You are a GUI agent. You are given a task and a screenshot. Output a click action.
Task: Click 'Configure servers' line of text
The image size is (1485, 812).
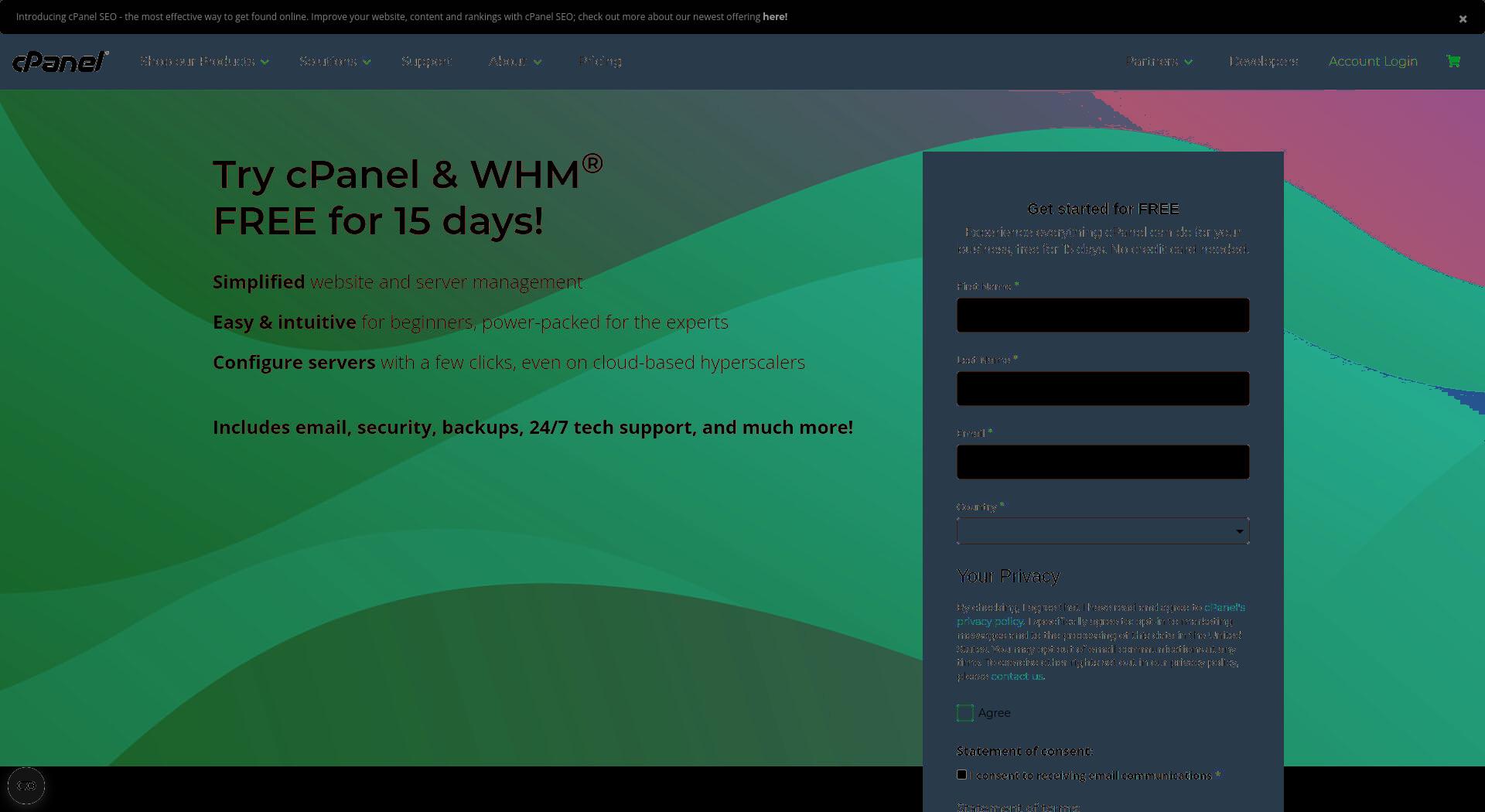click(x=509, y=362)
